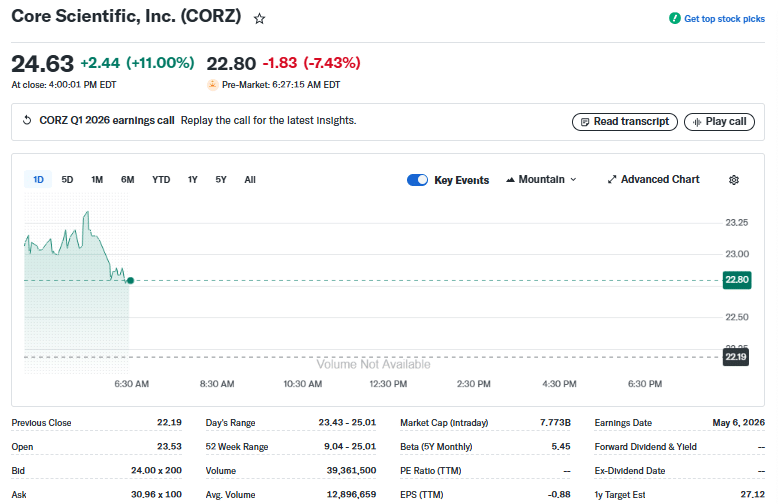The height and width of the screenshot is (504, 778).
Task: Click the Core Scientific, Inc. (CORZ) heading
Action: pos(126,16)
